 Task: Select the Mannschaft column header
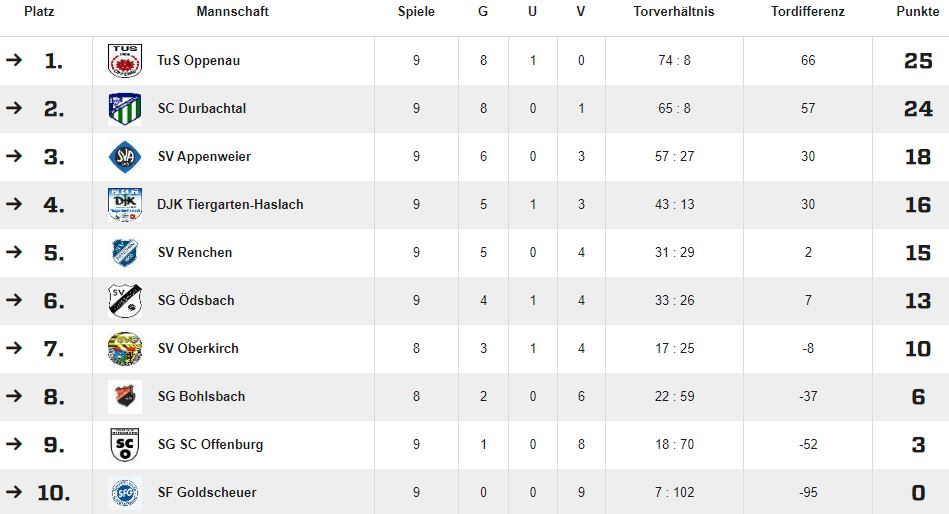(232, 11)
